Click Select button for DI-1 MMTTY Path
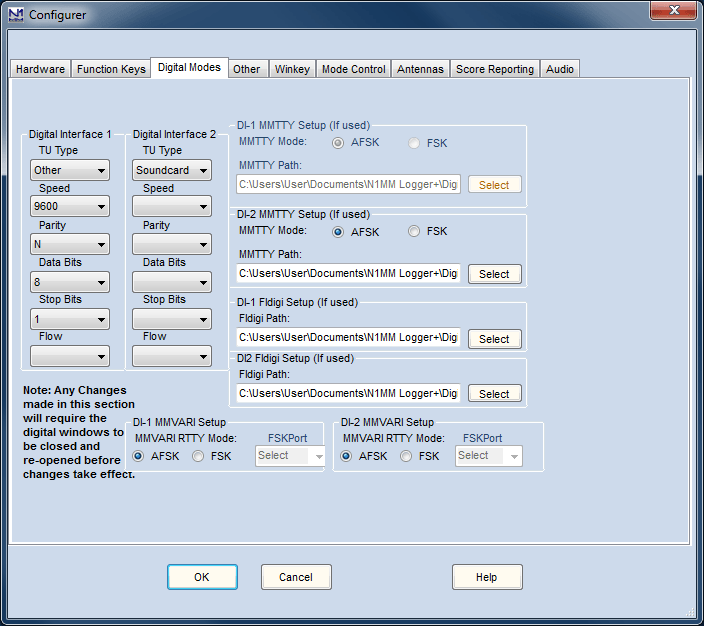 [x=494, y=185]
